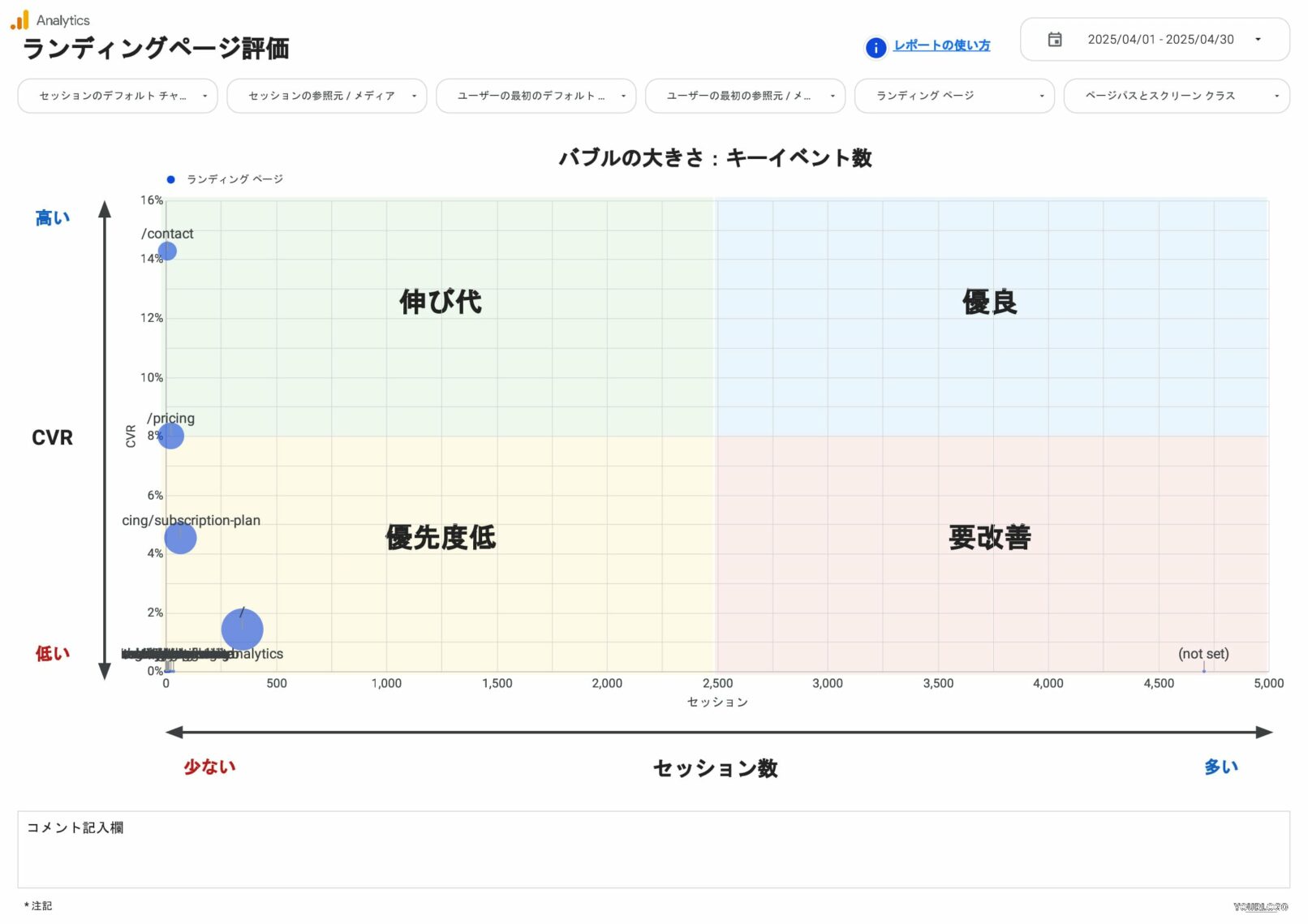Screen dimensions: 1308x924
Task: Select the large root path bubble
Action: click(241, 628)
